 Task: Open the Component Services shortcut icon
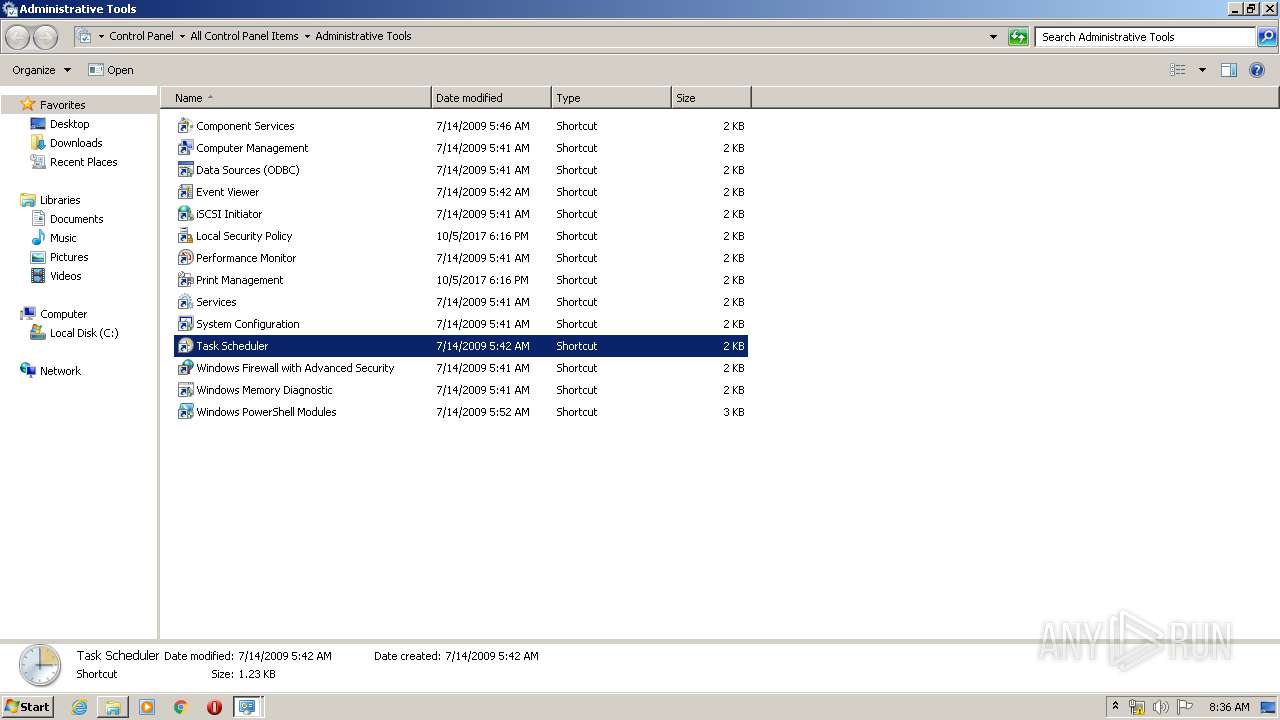click(185, 126)
